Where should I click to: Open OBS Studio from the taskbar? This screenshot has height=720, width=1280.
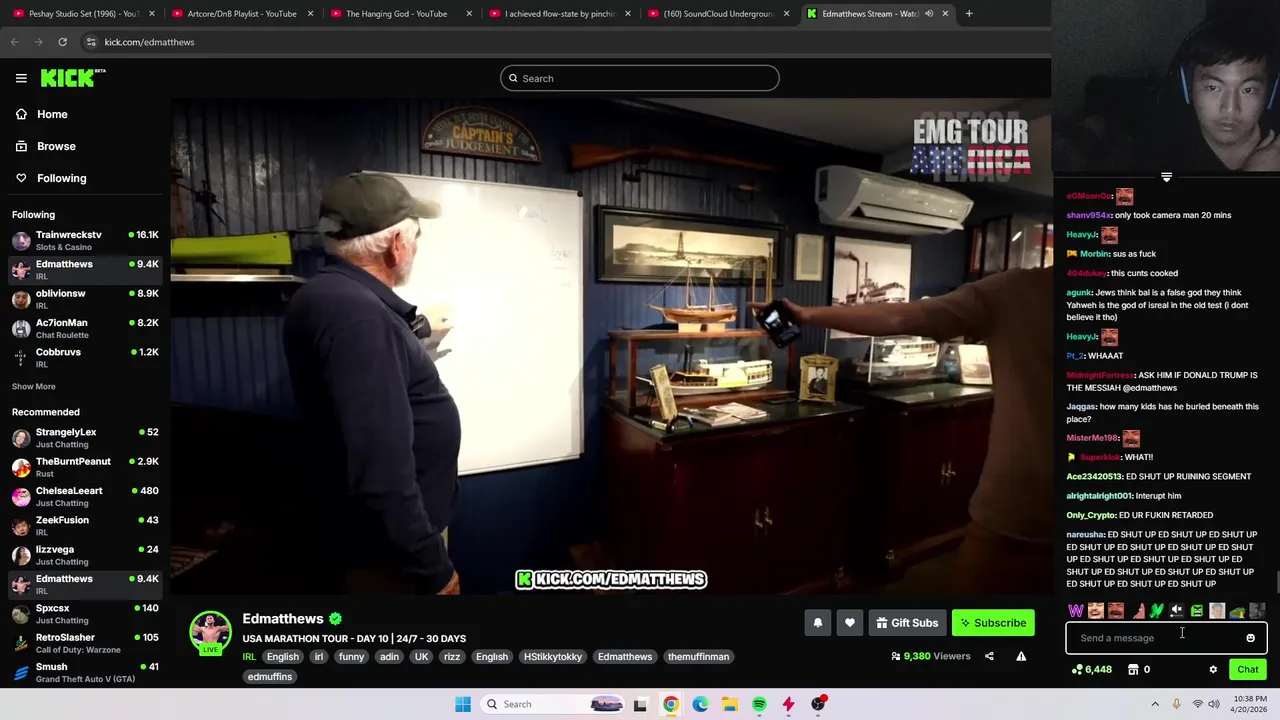(818, 704)
